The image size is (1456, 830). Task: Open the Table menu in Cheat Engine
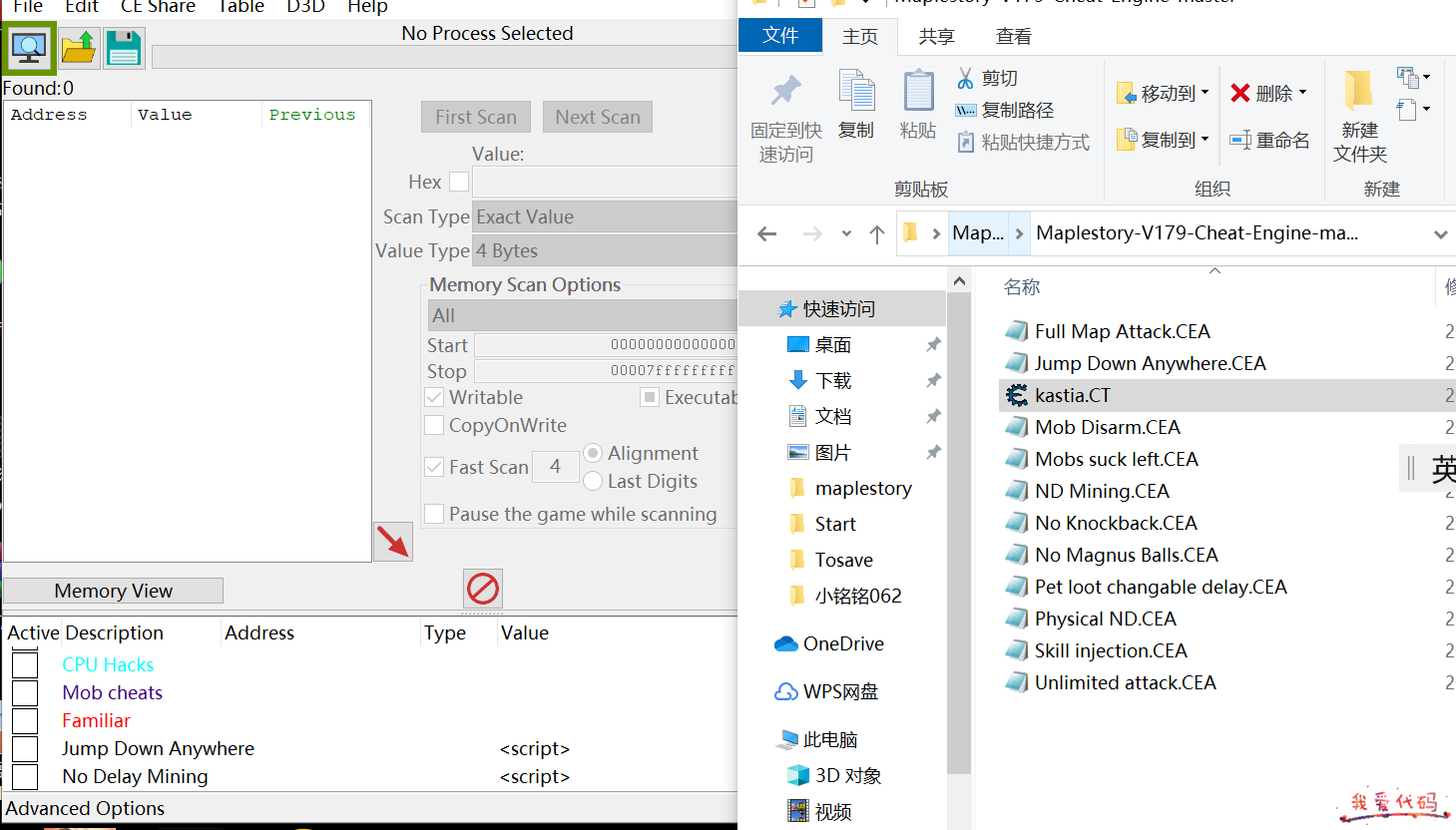coord(241,7)
